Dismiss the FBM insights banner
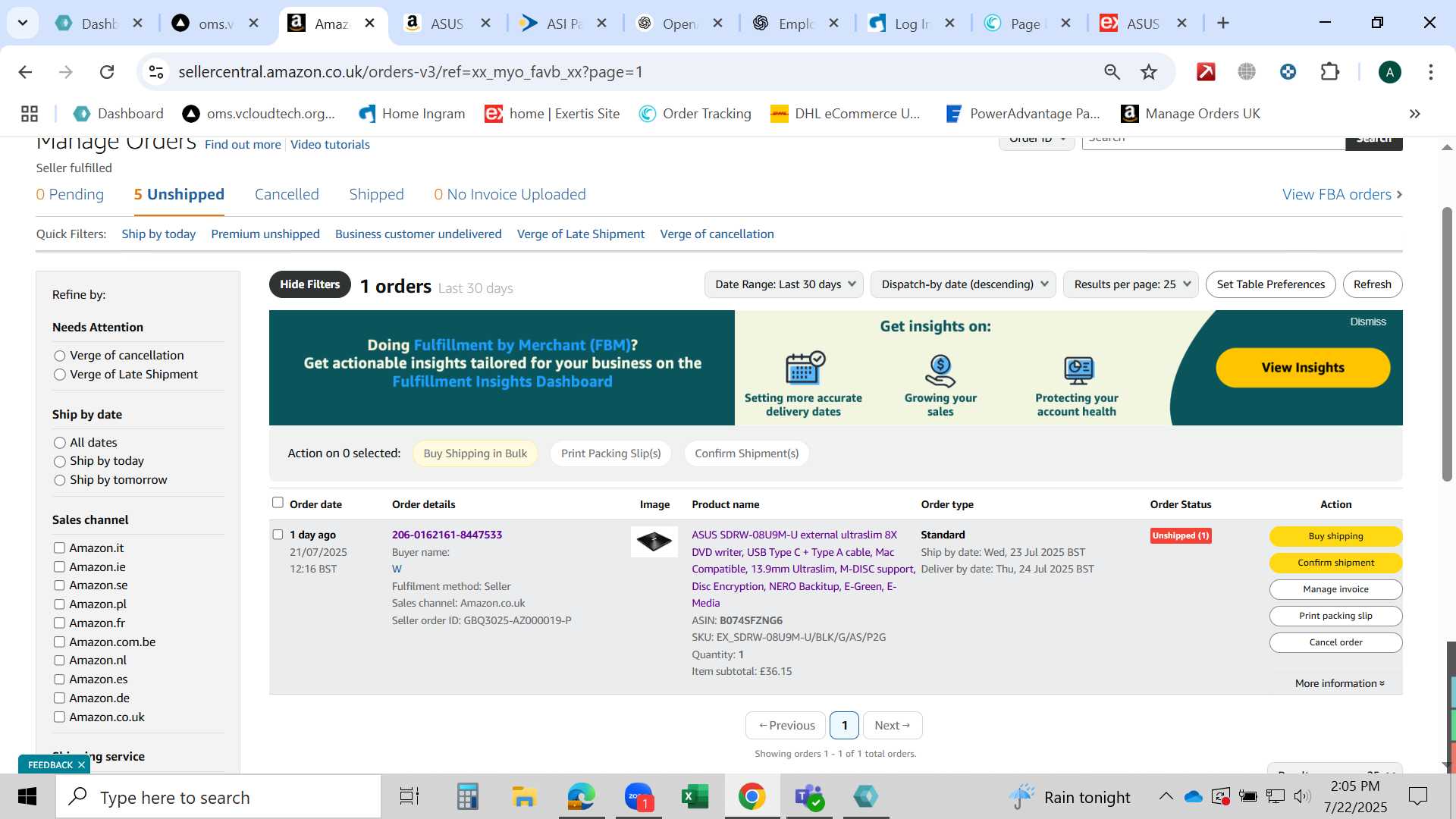Image resolution: width=1456 pixels, height=819 pixels. point(1367,322)
